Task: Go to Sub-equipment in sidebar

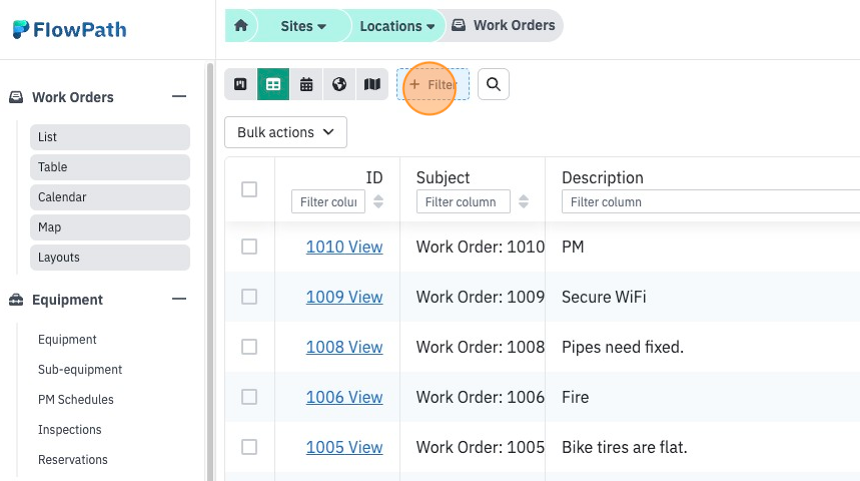Action: [x=80, y=370]
